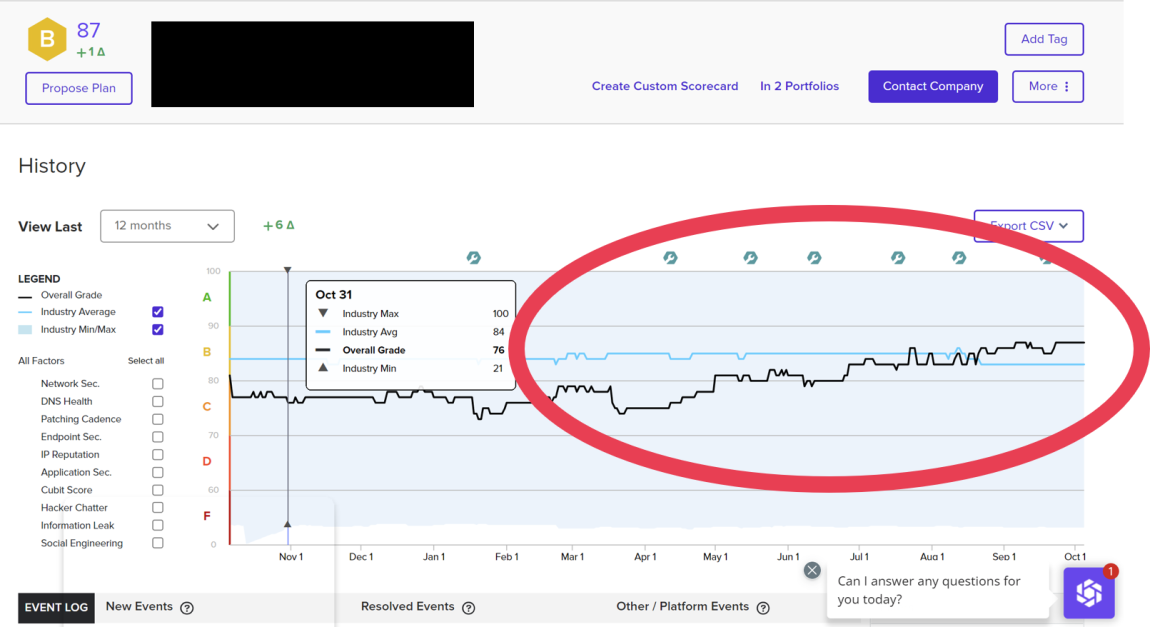This screenshot has height=627, width=1150.
Task: Click the History heading
Action: tap(52, 166)
